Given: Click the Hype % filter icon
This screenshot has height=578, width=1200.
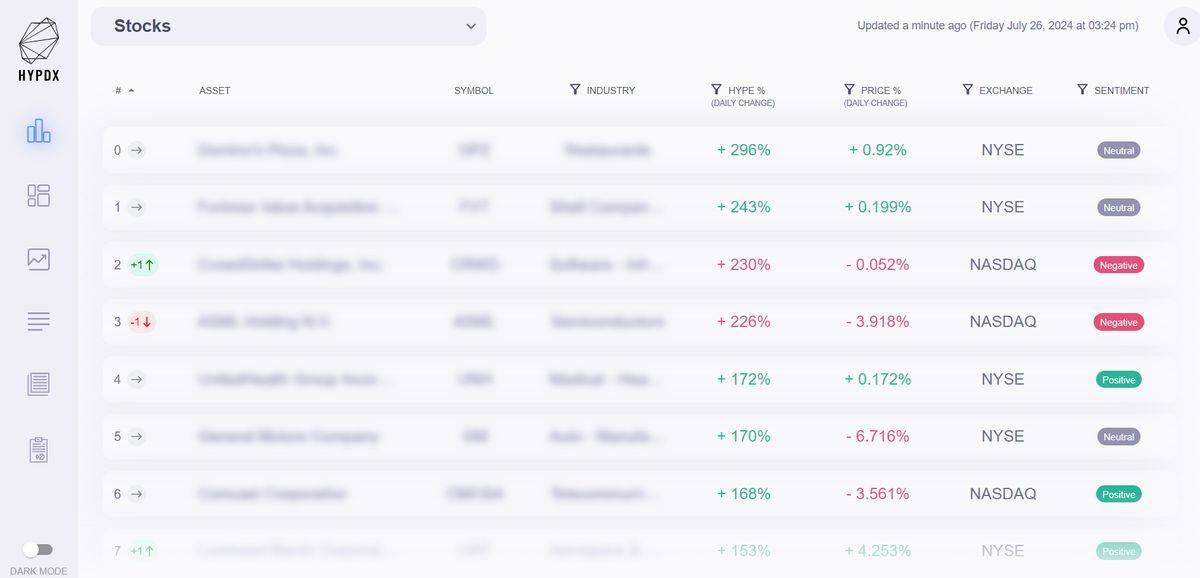Looking at the screenshot, I should 716,90.
